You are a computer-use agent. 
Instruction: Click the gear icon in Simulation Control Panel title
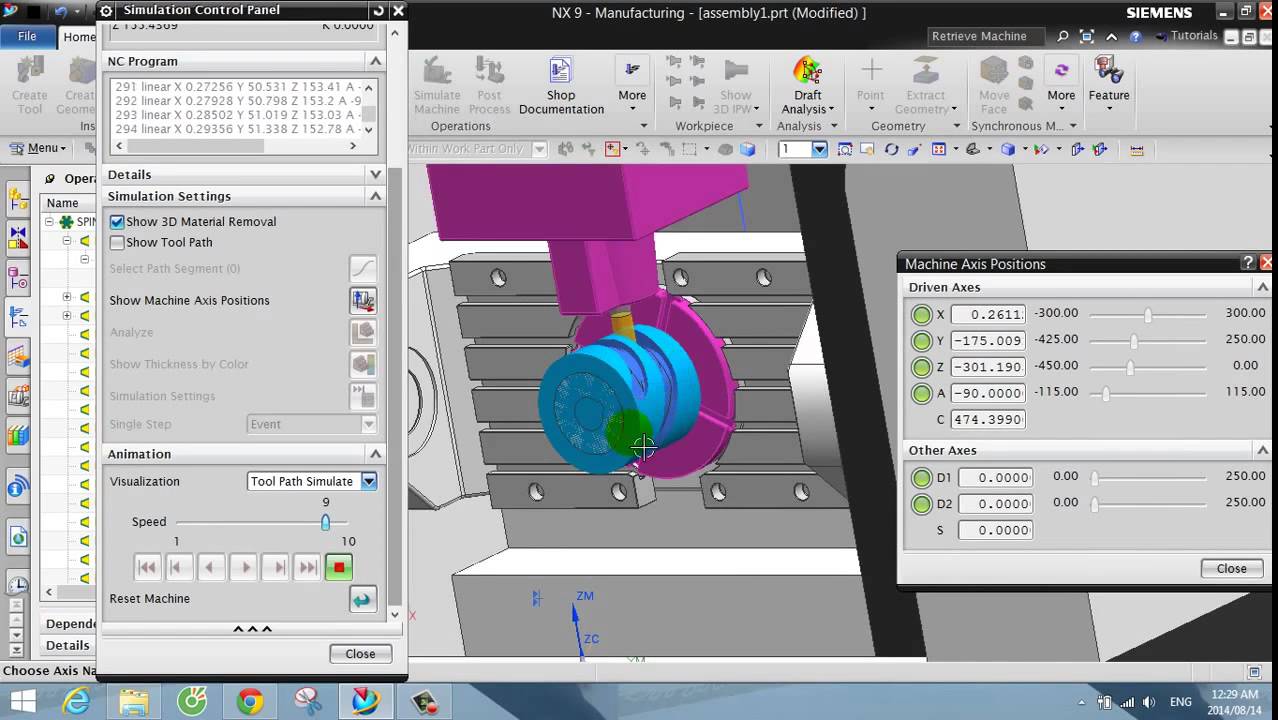pos(106,11)
